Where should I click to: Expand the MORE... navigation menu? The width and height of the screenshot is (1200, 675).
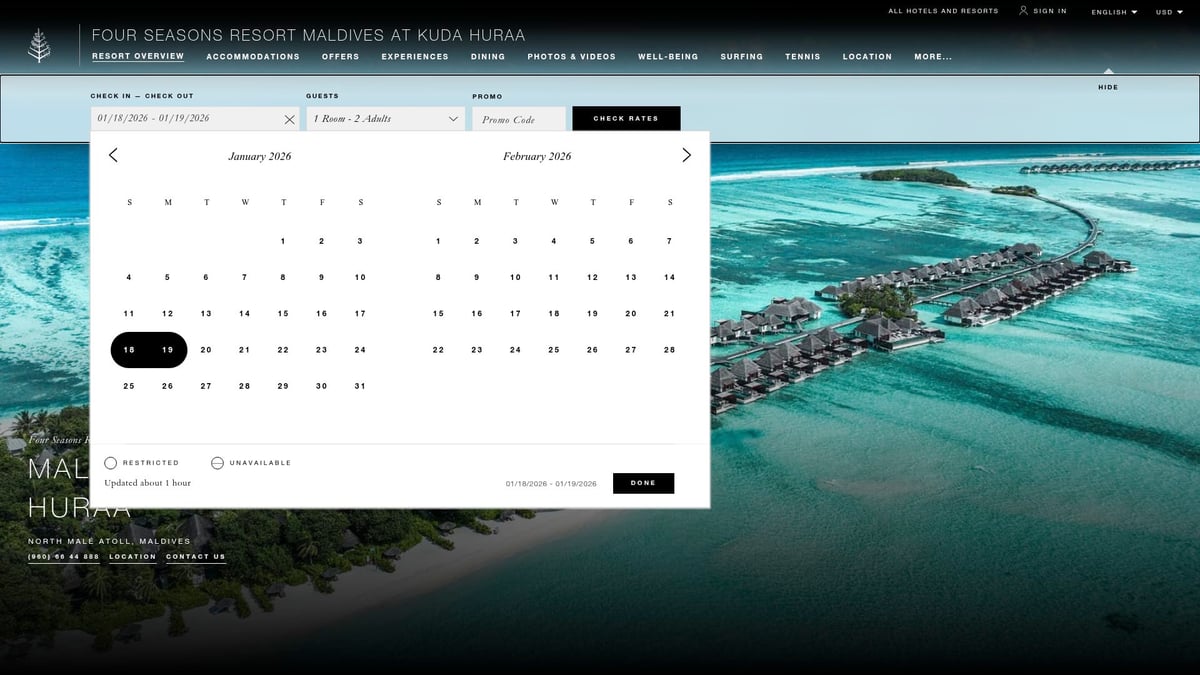[932, 57]
